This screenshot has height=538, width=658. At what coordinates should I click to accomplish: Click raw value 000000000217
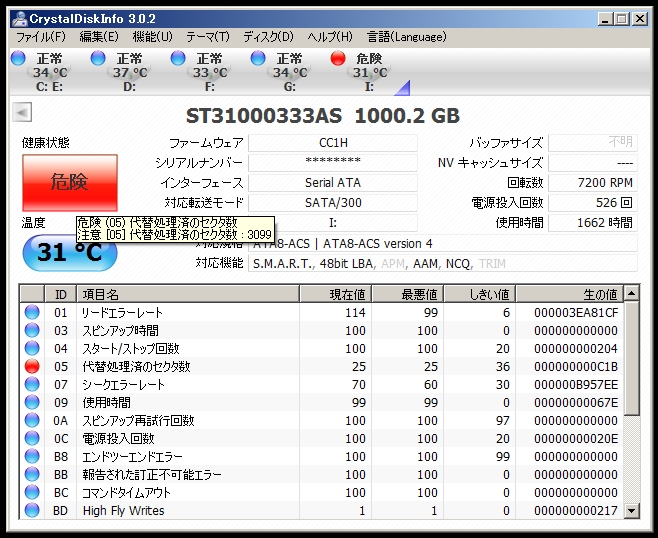click(x=576, y=511)
